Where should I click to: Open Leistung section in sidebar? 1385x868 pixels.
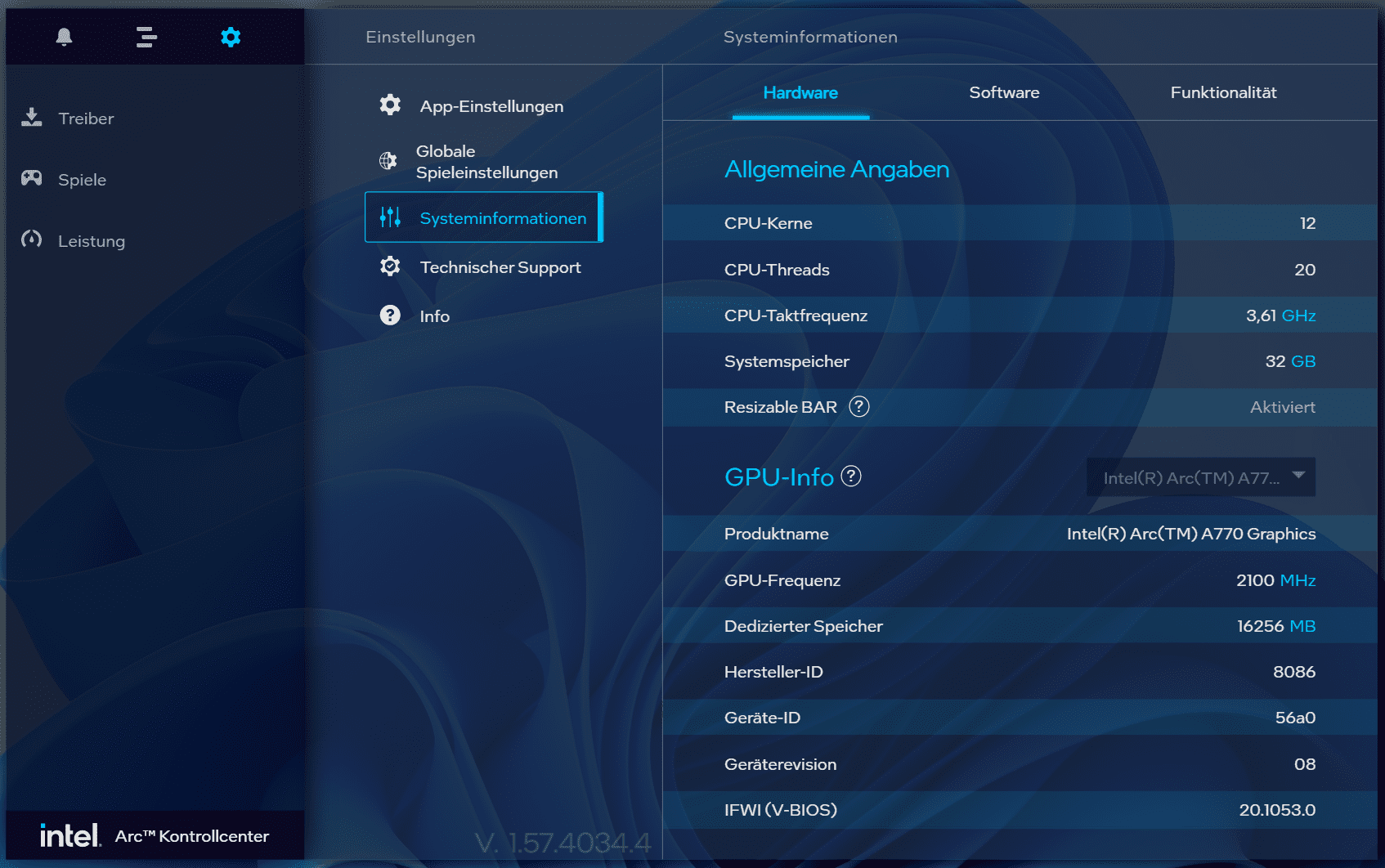click(x=92, y=241)
